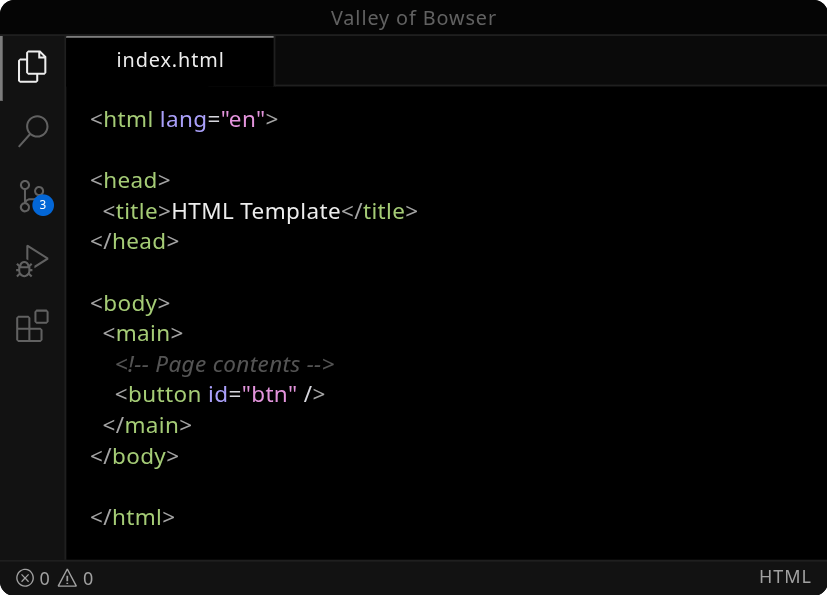
Task: Open Source Control showing 3 pending changes
Action: (32, 196)
